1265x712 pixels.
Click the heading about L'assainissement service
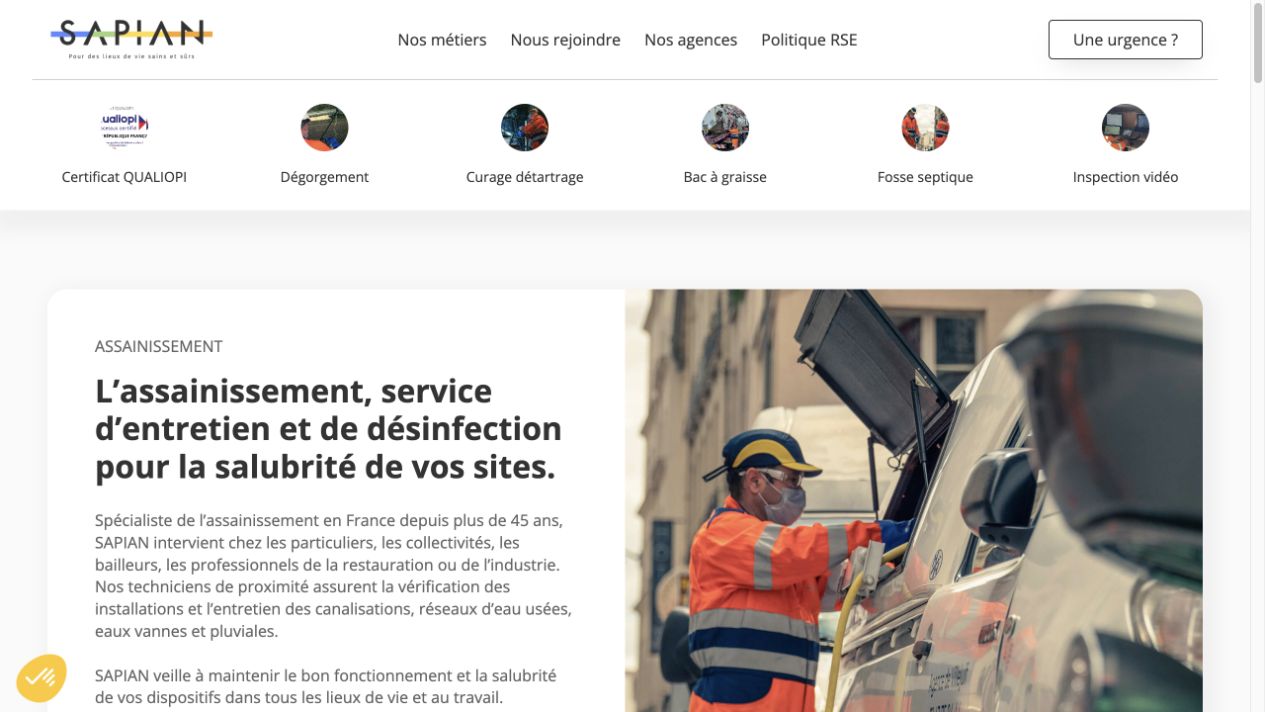coord(328,428)
